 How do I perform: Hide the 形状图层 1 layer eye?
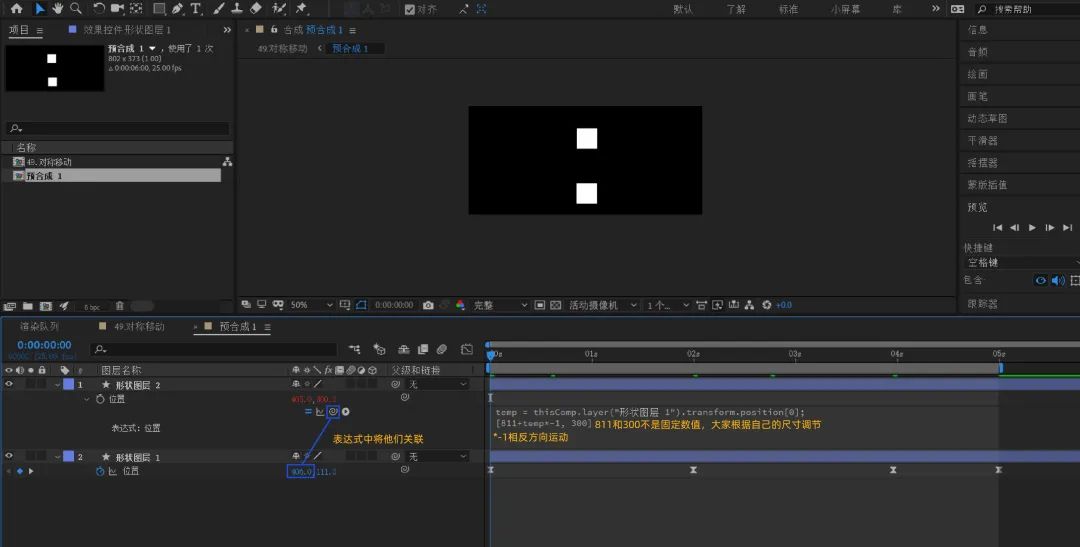[x=9, y=456]
